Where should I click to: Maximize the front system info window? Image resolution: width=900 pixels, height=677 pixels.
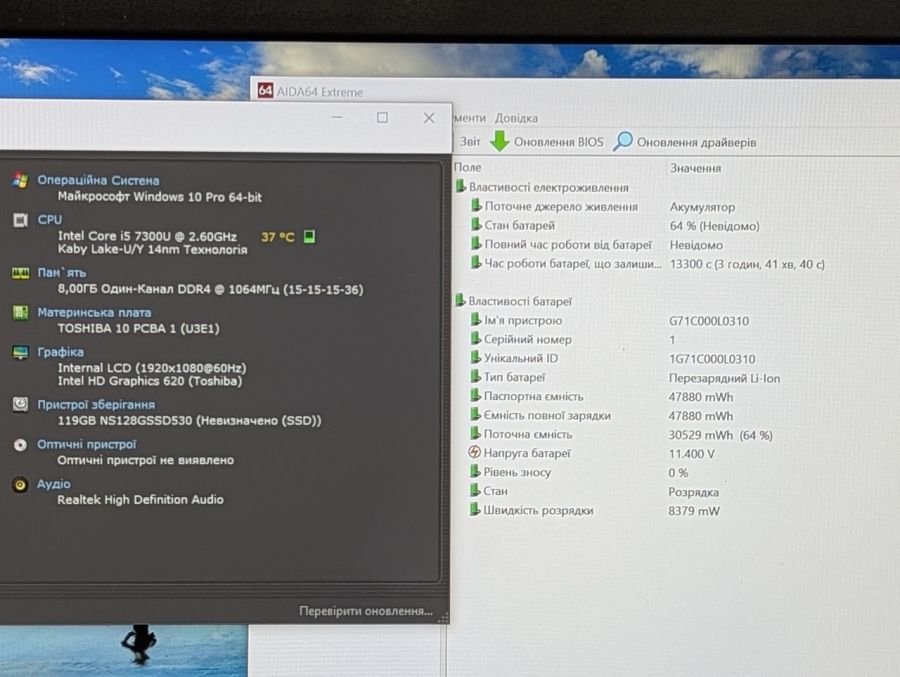coord(382,118)
